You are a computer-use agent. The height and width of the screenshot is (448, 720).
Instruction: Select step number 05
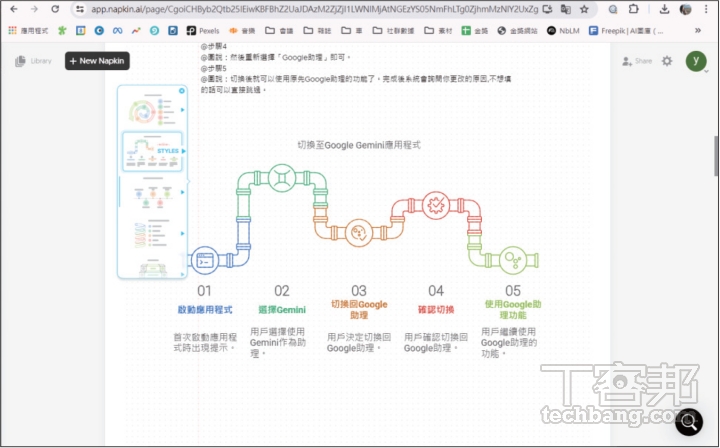513,291
